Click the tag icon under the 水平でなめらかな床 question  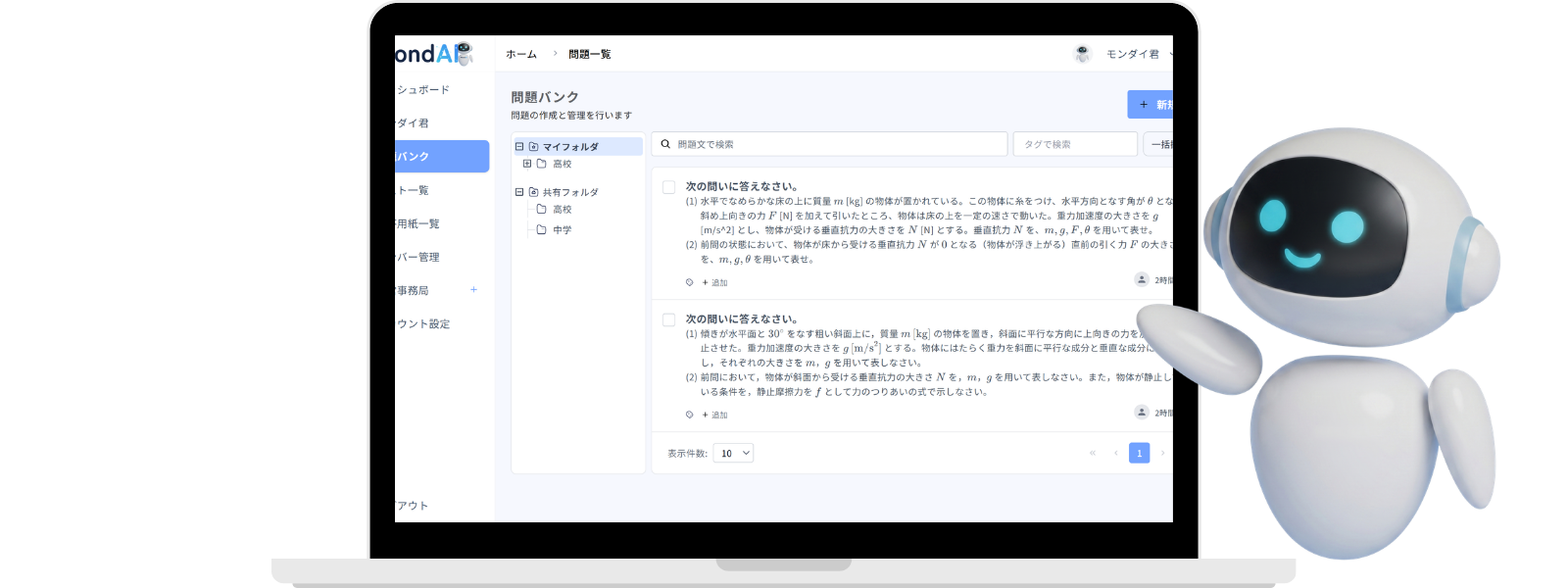pos(689,282)
